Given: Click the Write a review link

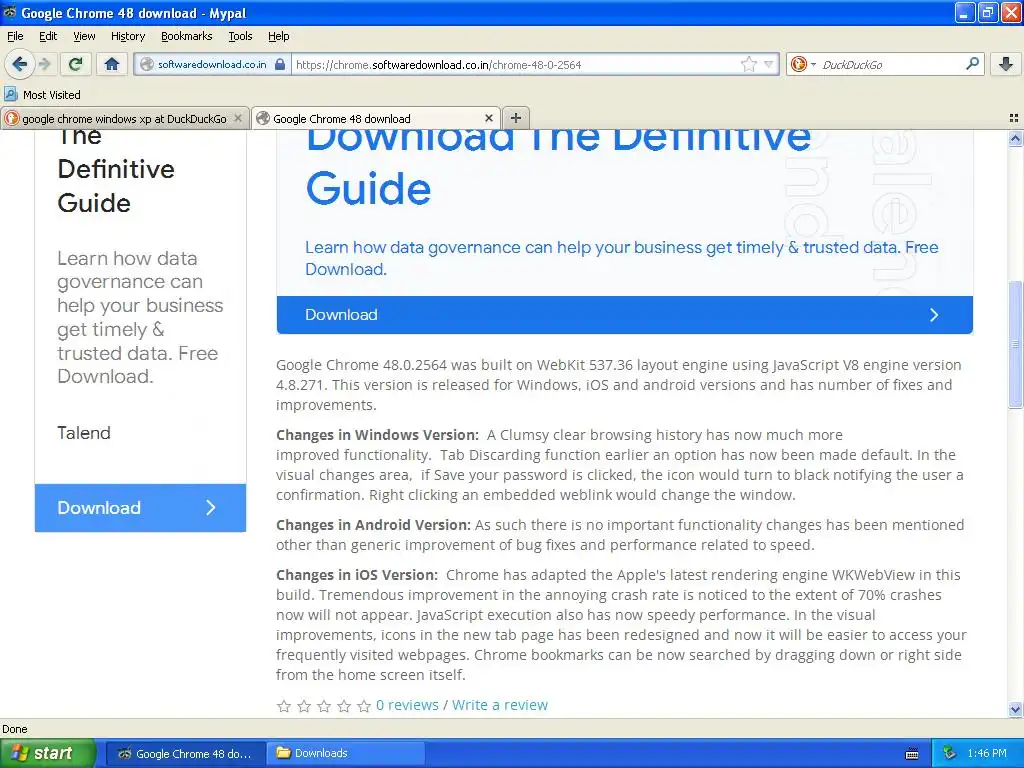Looking at the screenshot, I should pos(500,705).
